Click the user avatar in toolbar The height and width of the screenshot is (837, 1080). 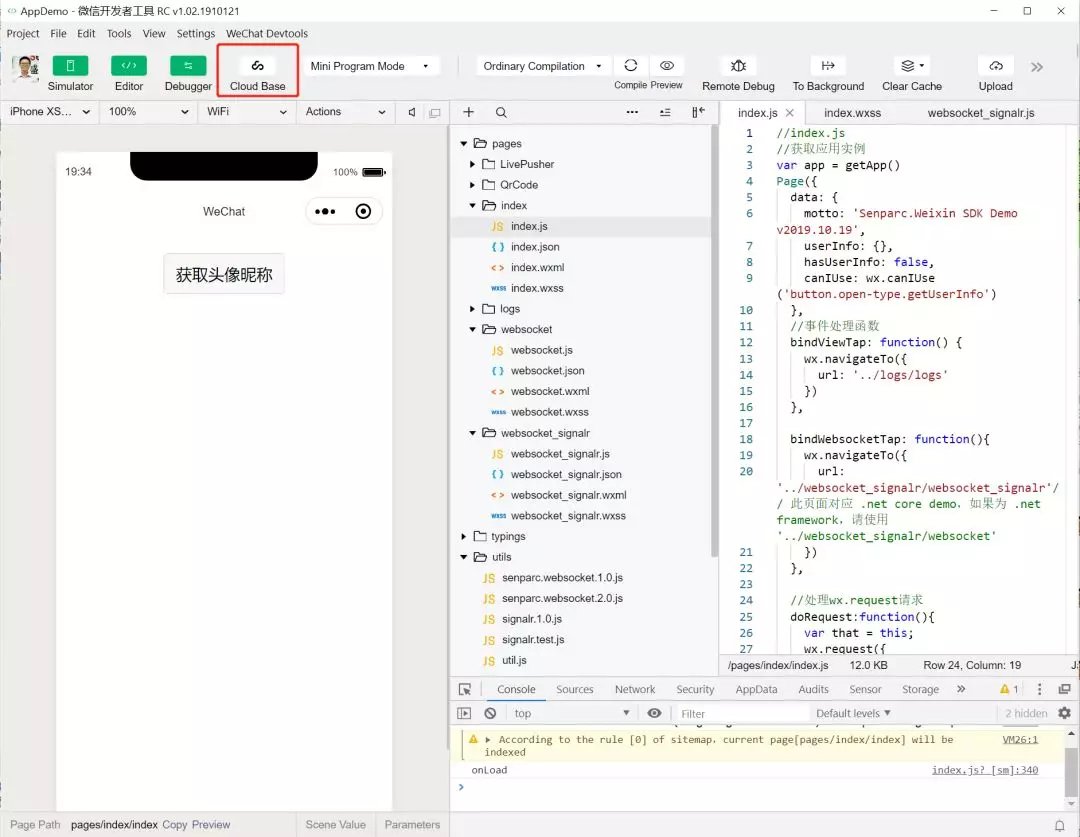pyautogui.click(x=25, y=69)
